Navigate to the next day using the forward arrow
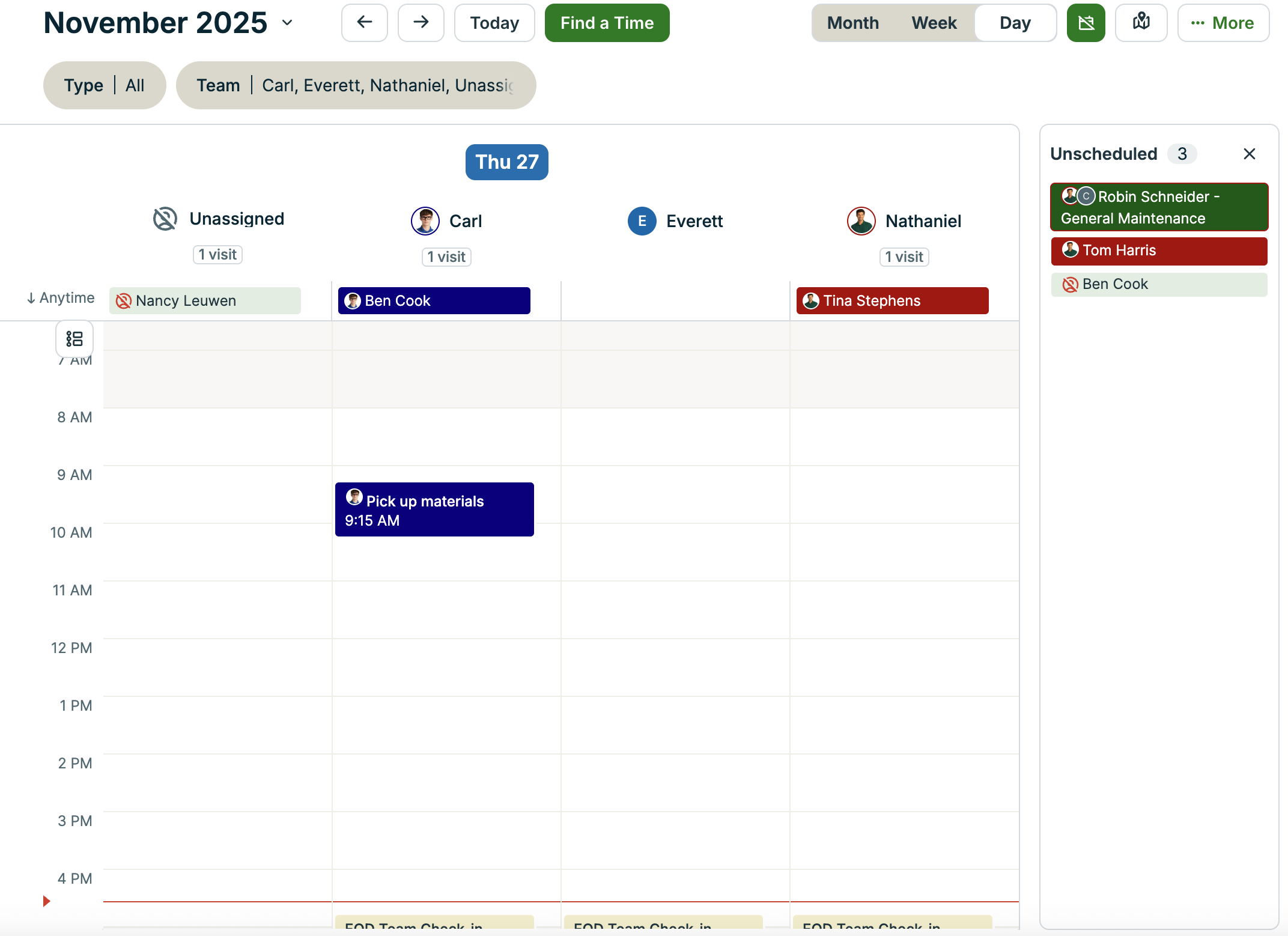Image resolution: width=1288 pixels, height=936 pixels. pyautogui.click(x=421, y=22)
